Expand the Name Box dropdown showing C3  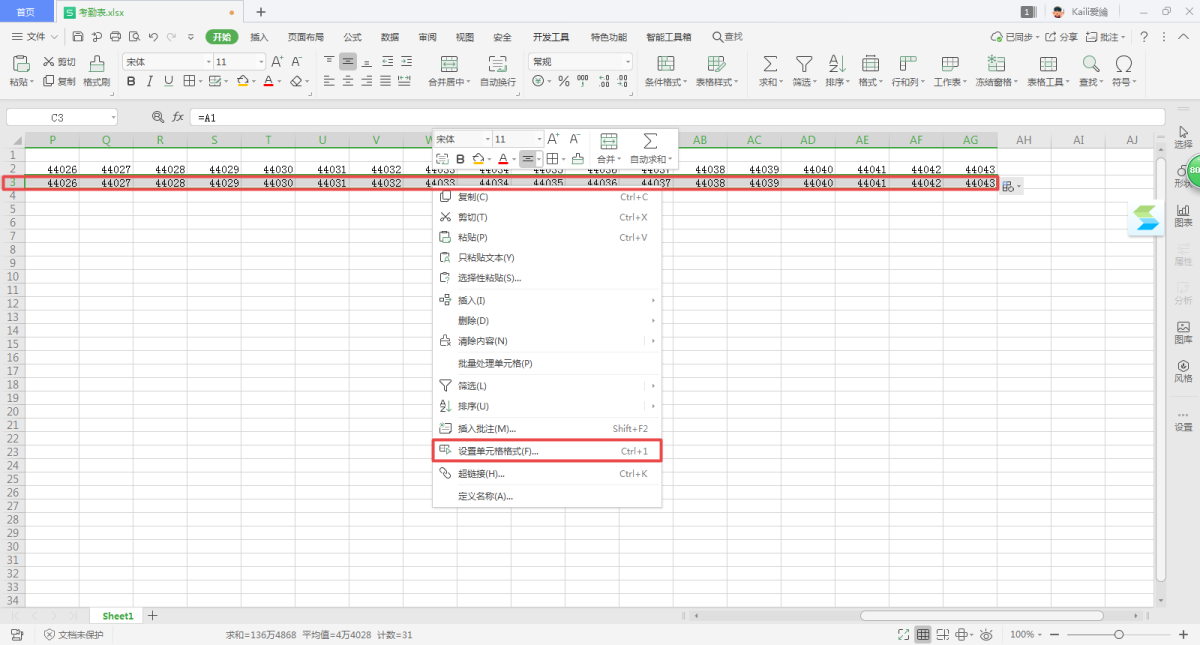point(113,118)
